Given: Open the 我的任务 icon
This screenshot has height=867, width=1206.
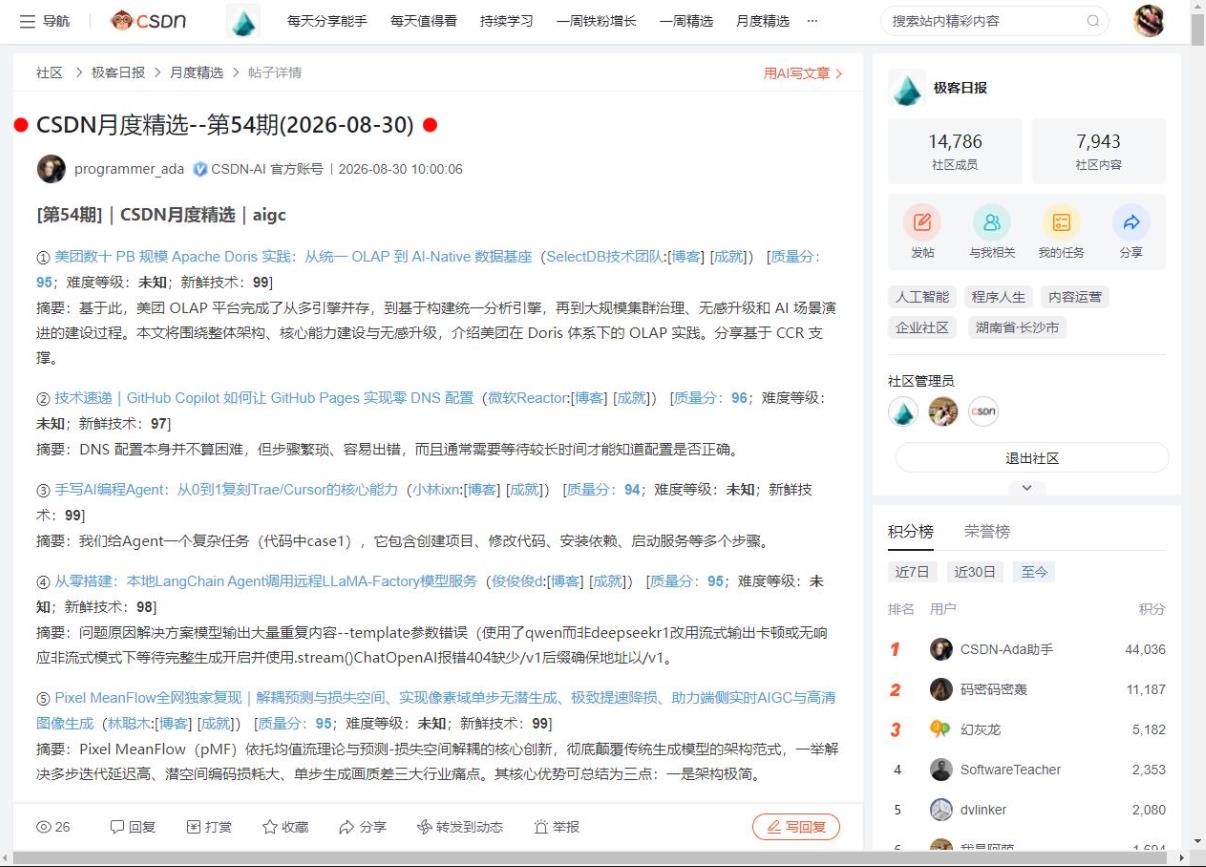Looking at the screenshot, I should [x=1061, y=222].
